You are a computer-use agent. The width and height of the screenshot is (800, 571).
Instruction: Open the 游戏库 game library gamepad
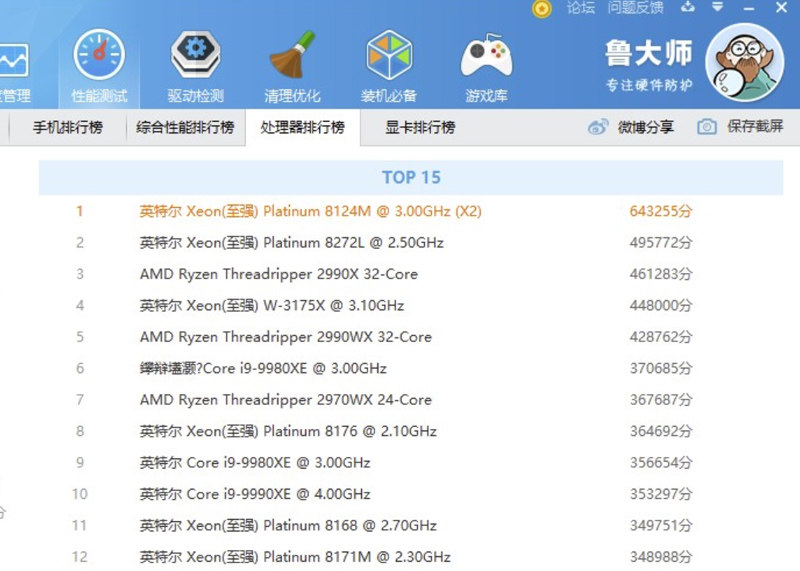coord(486,66)
